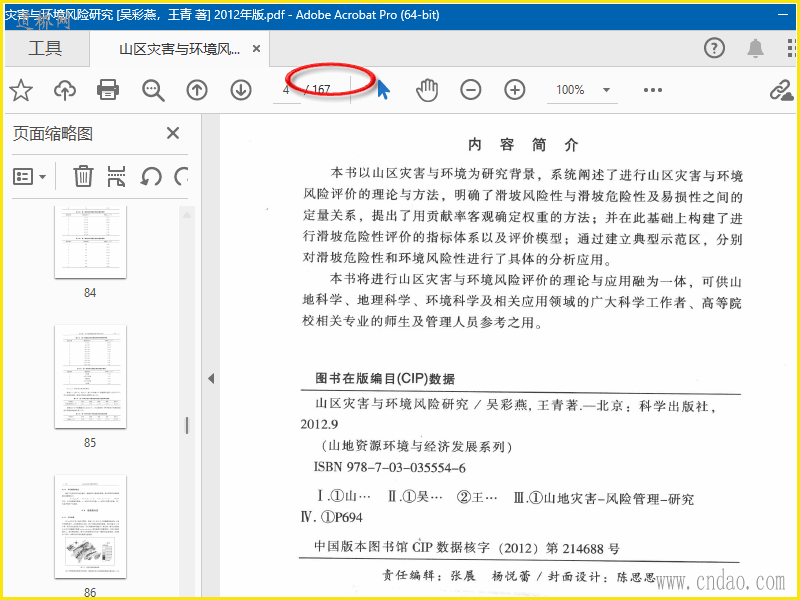The height and width of the screenshot is (600, 800).
Task: Click the ISBN 978-7-03-035554-6 text
Action: [389, 467]
